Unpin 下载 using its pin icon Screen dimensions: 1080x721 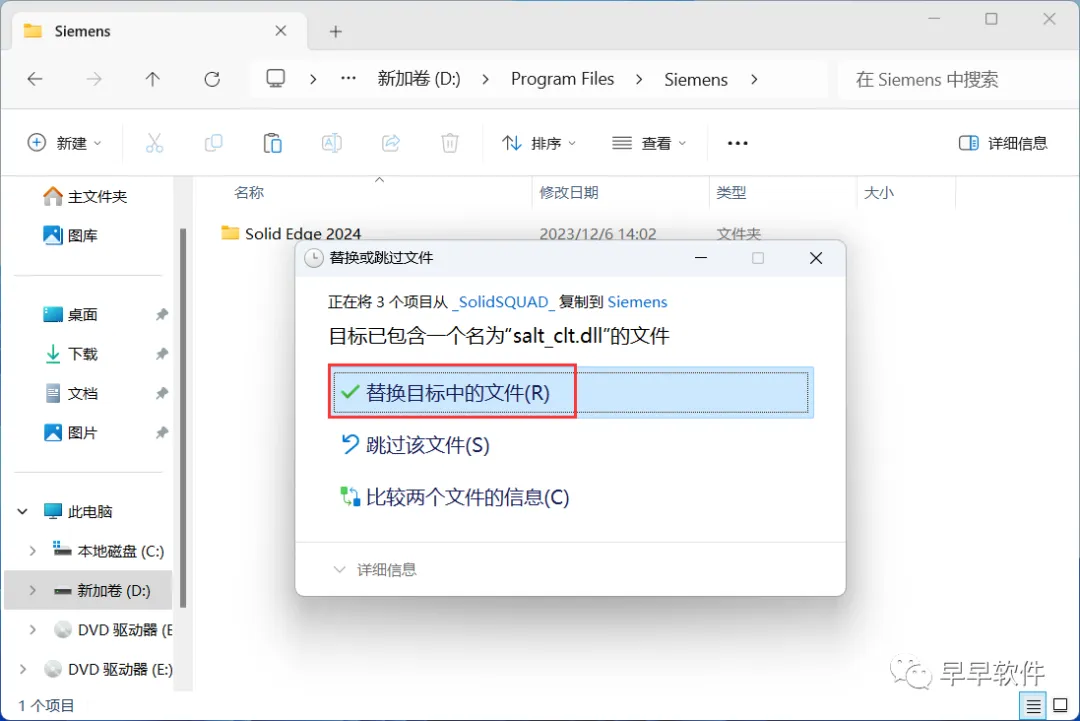(162, 354)
